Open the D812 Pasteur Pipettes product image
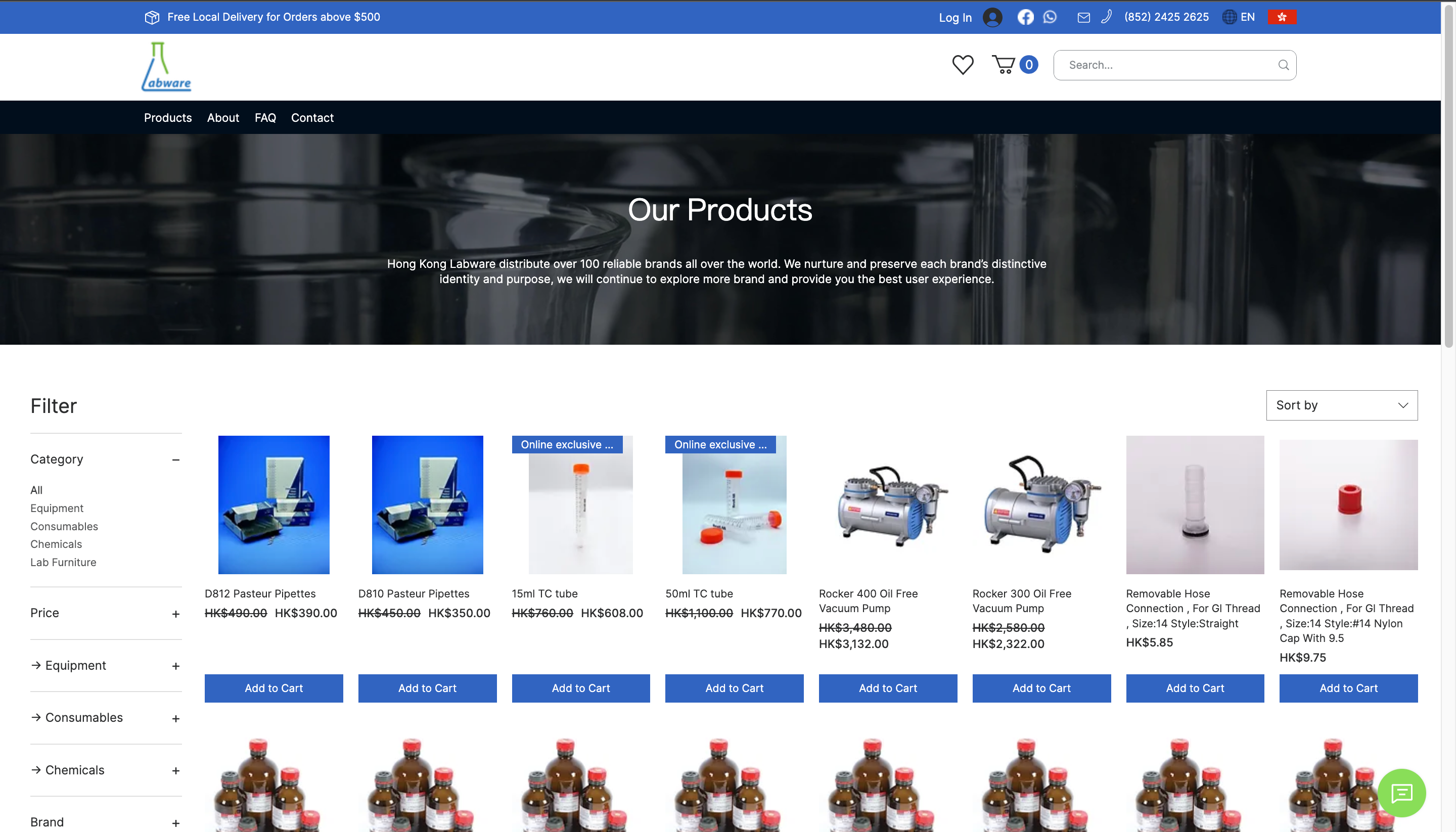Screen dimensions: 1456x832 273,504
